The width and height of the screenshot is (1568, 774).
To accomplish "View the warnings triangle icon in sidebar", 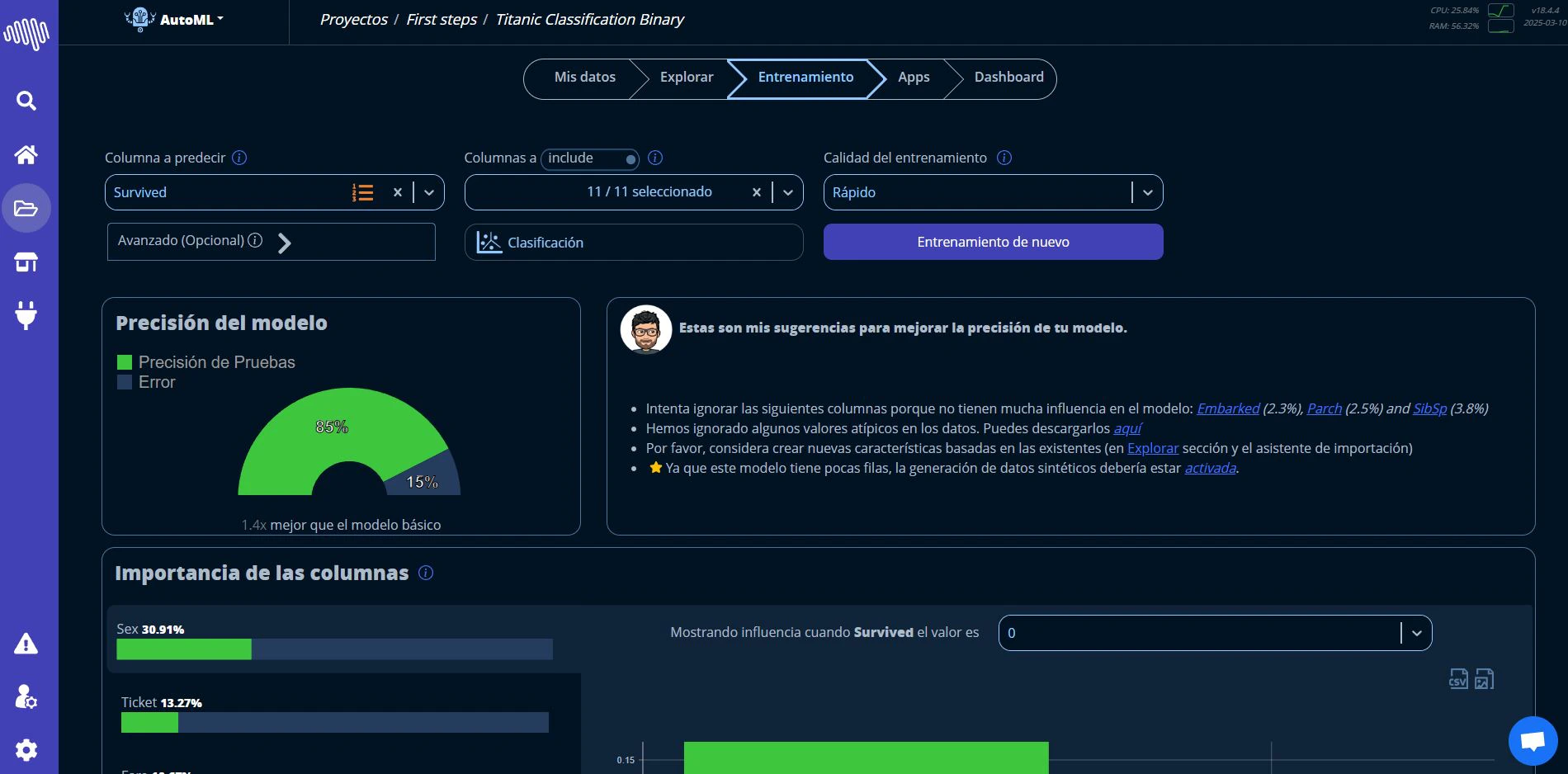I will pyautogui.click(x=26, y=644).
